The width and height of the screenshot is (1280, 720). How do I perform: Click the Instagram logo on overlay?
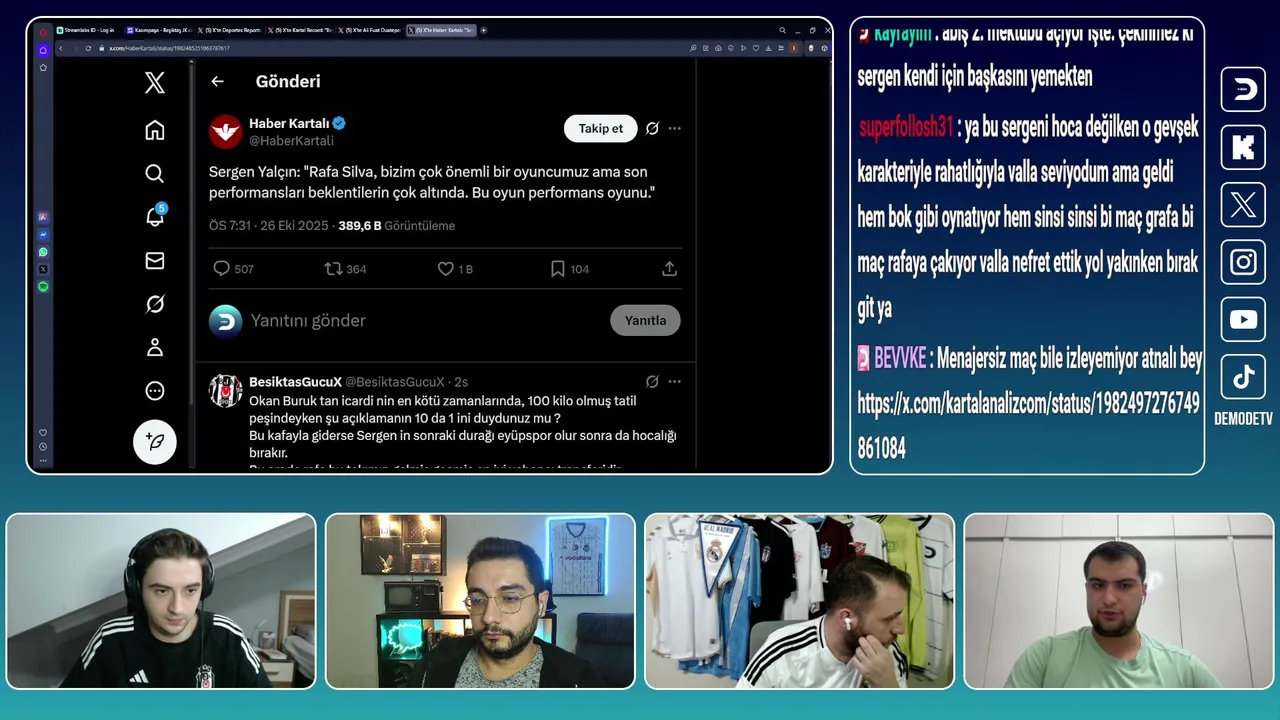tap(1243, 262)
